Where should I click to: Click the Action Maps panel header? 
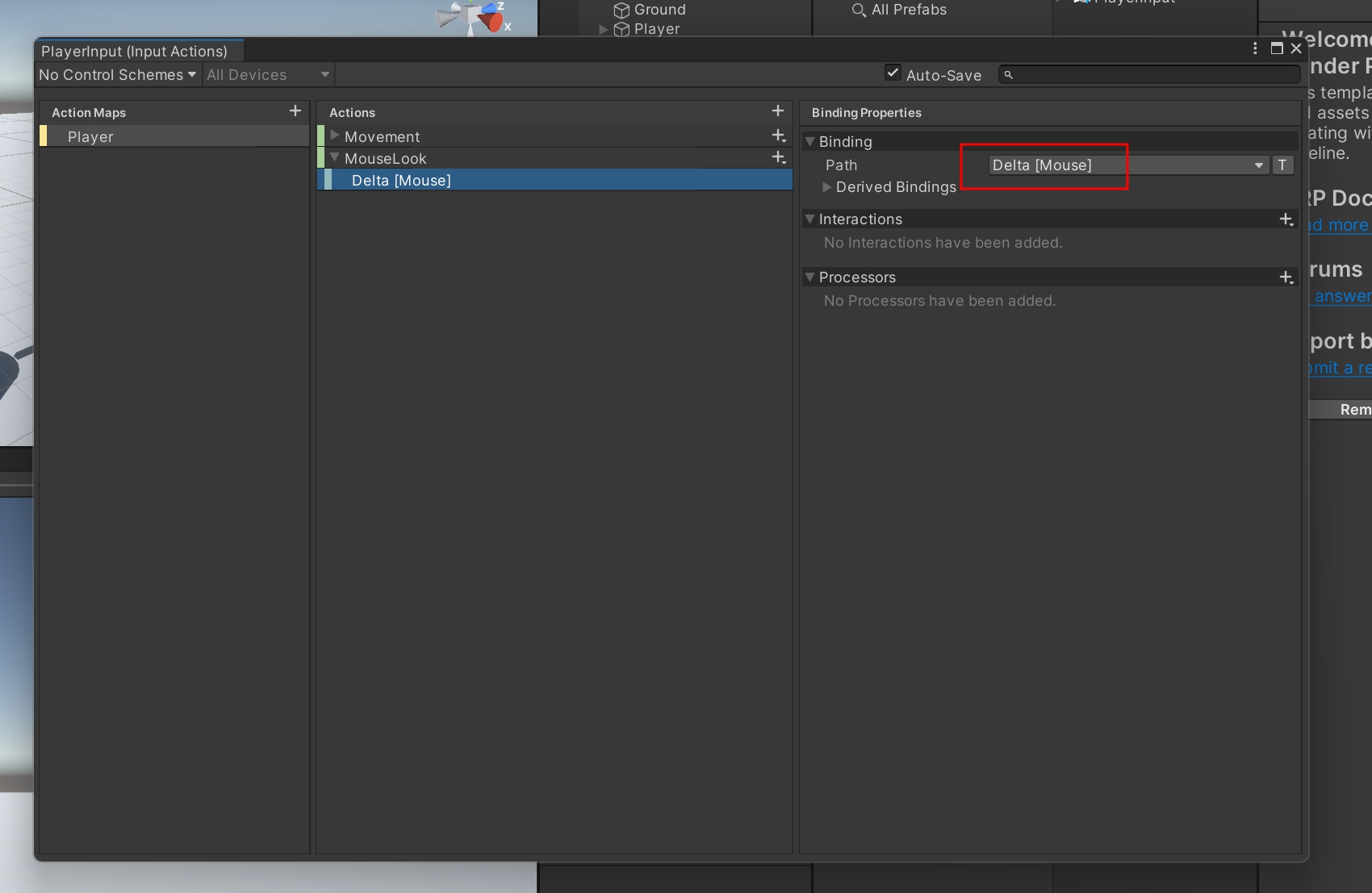coord(174,112)
